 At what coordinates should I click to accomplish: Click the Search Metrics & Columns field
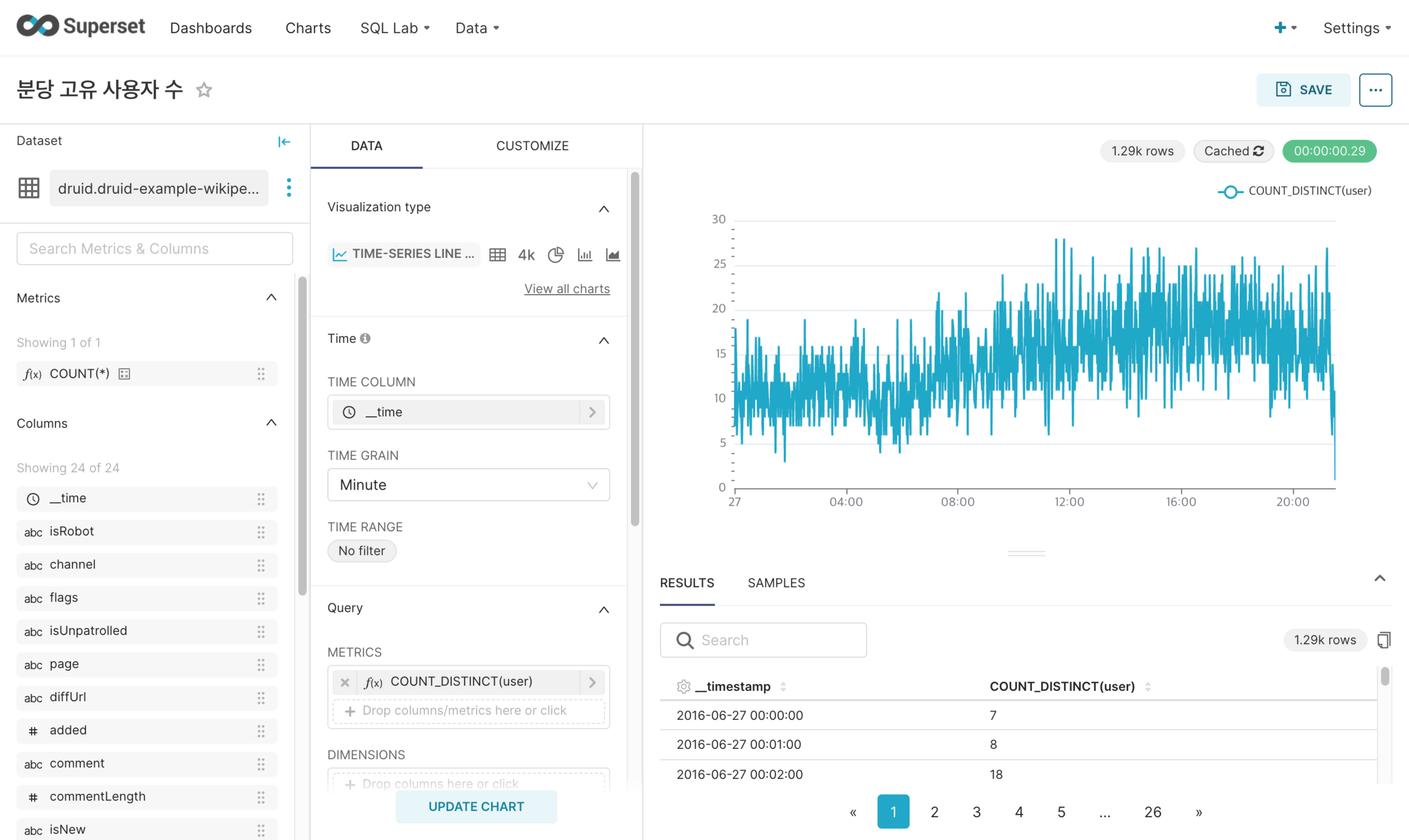pos(155,249)
